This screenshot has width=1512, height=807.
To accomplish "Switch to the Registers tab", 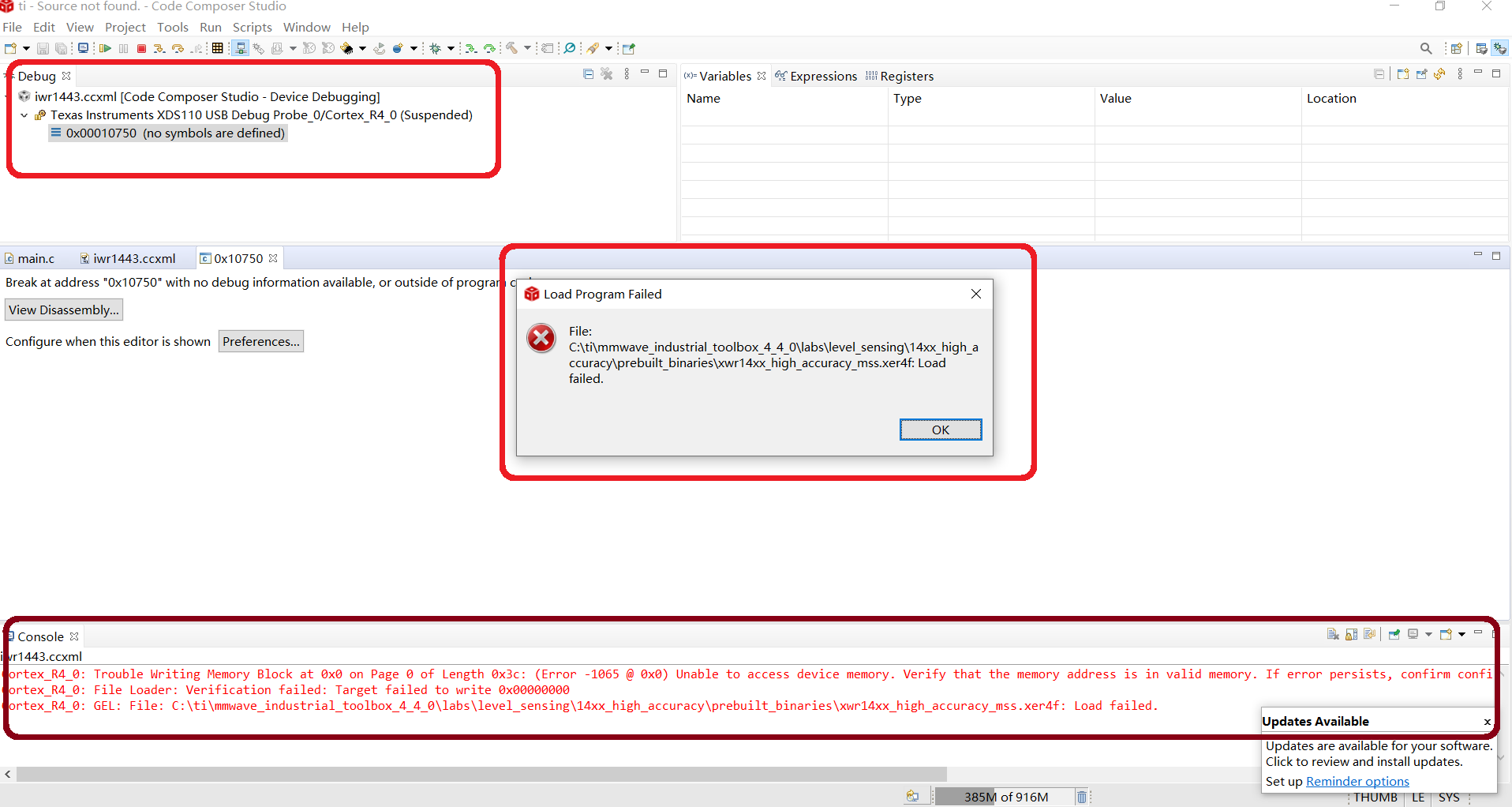I will (900, 76).
